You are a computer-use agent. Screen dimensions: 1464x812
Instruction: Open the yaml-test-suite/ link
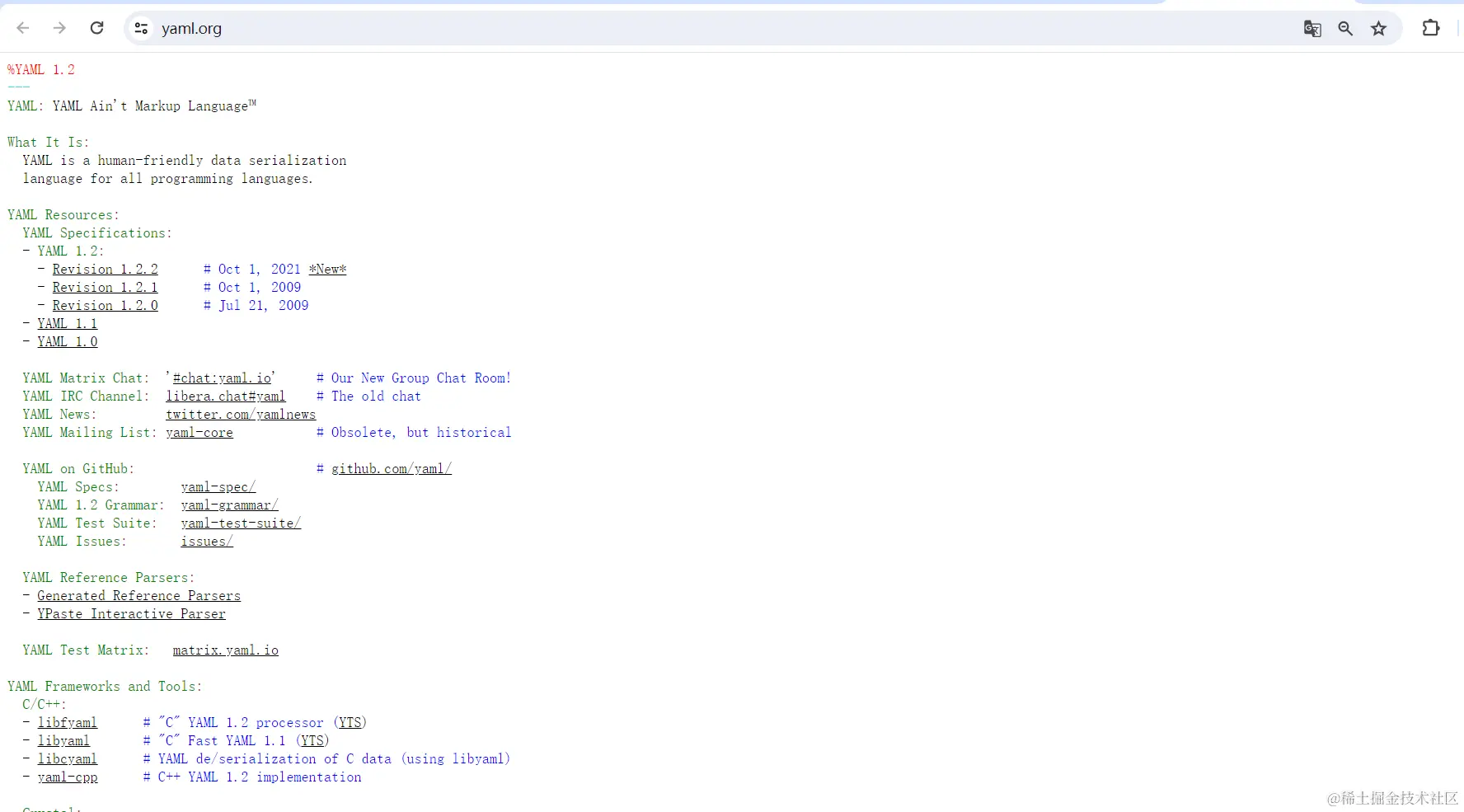coord(241,523)
